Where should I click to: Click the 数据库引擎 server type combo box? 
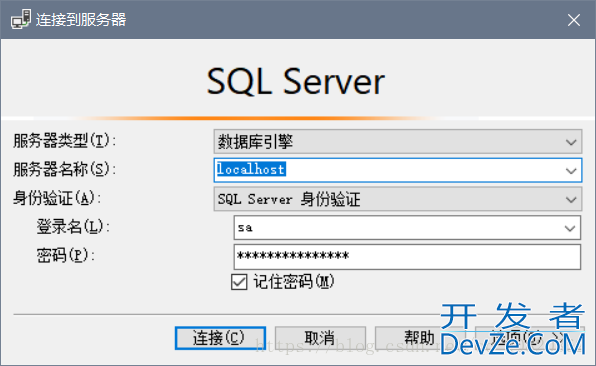398,142
